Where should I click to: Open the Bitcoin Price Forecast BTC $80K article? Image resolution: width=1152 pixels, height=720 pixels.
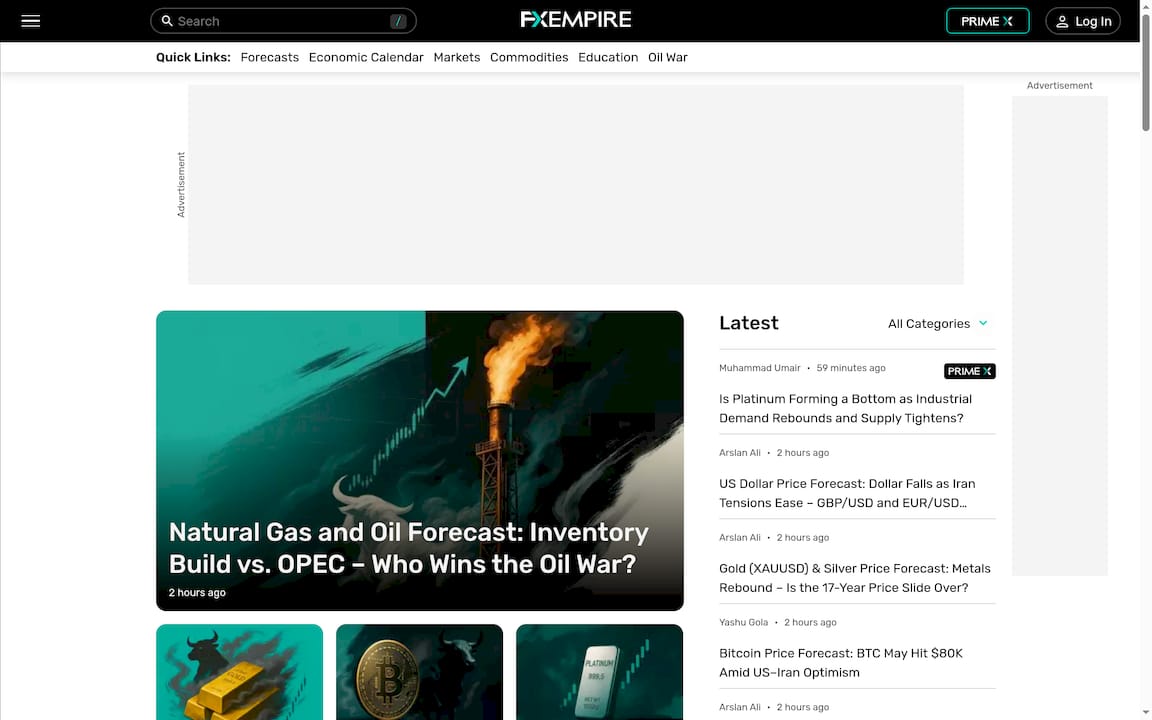tap(841, 662)
